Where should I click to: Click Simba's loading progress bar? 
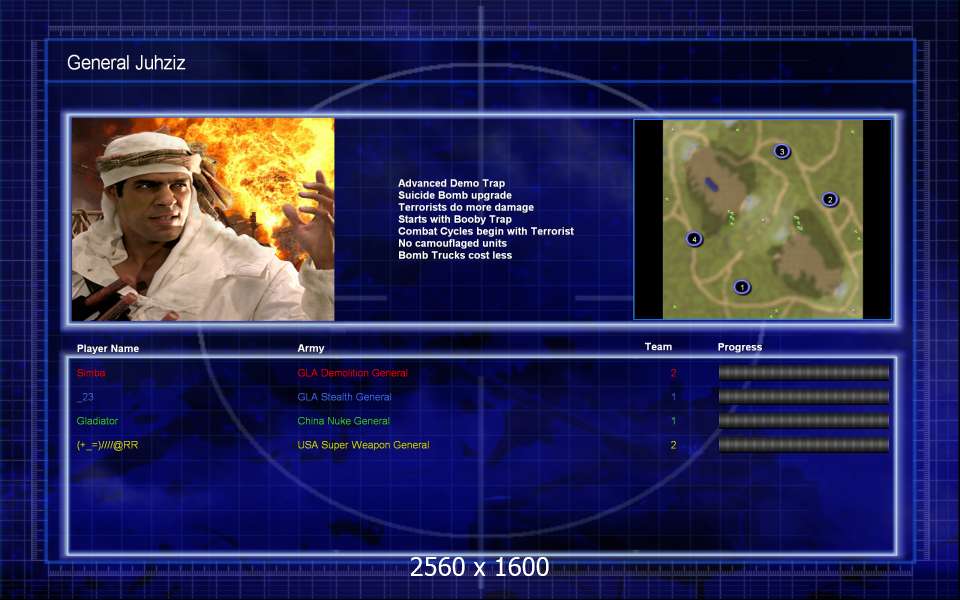pyautogui.click(x=803, y=372)
